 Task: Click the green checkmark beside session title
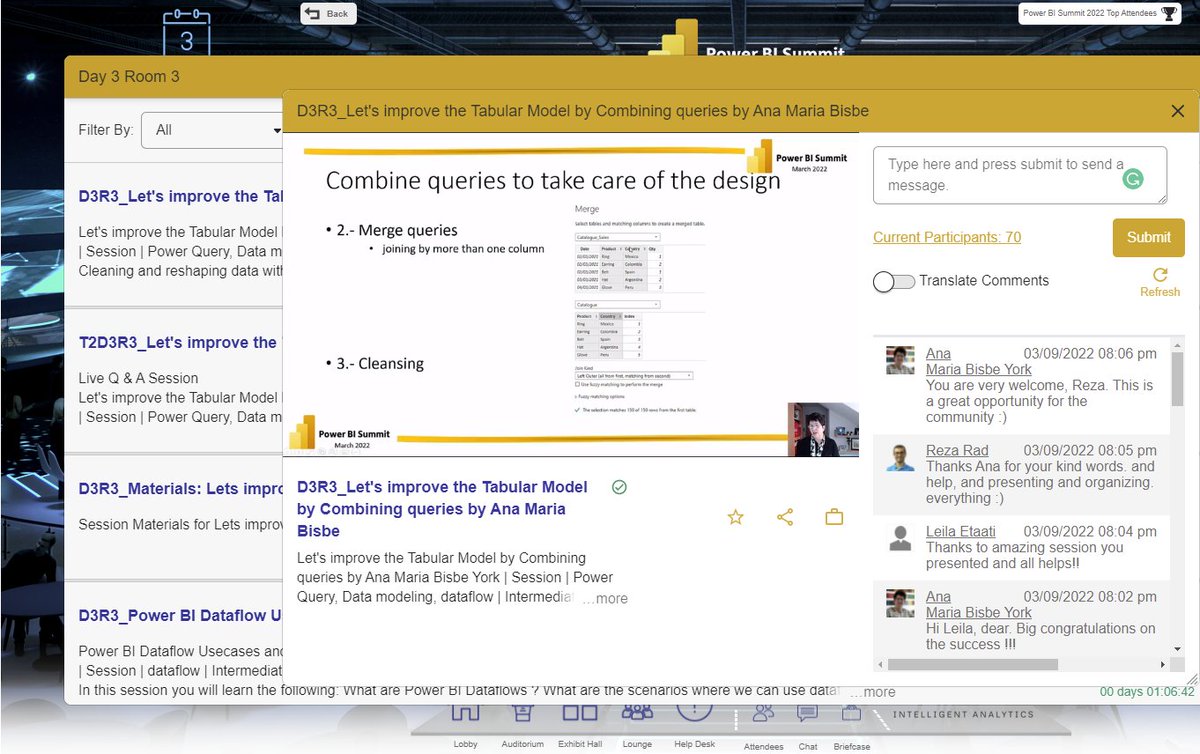[619, 487]
